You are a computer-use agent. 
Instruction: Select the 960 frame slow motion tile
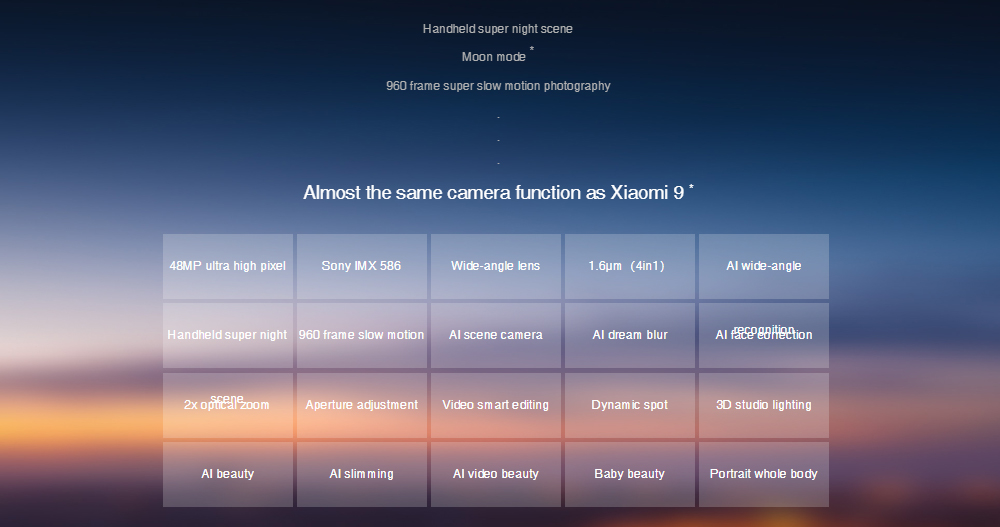[362, 335]
